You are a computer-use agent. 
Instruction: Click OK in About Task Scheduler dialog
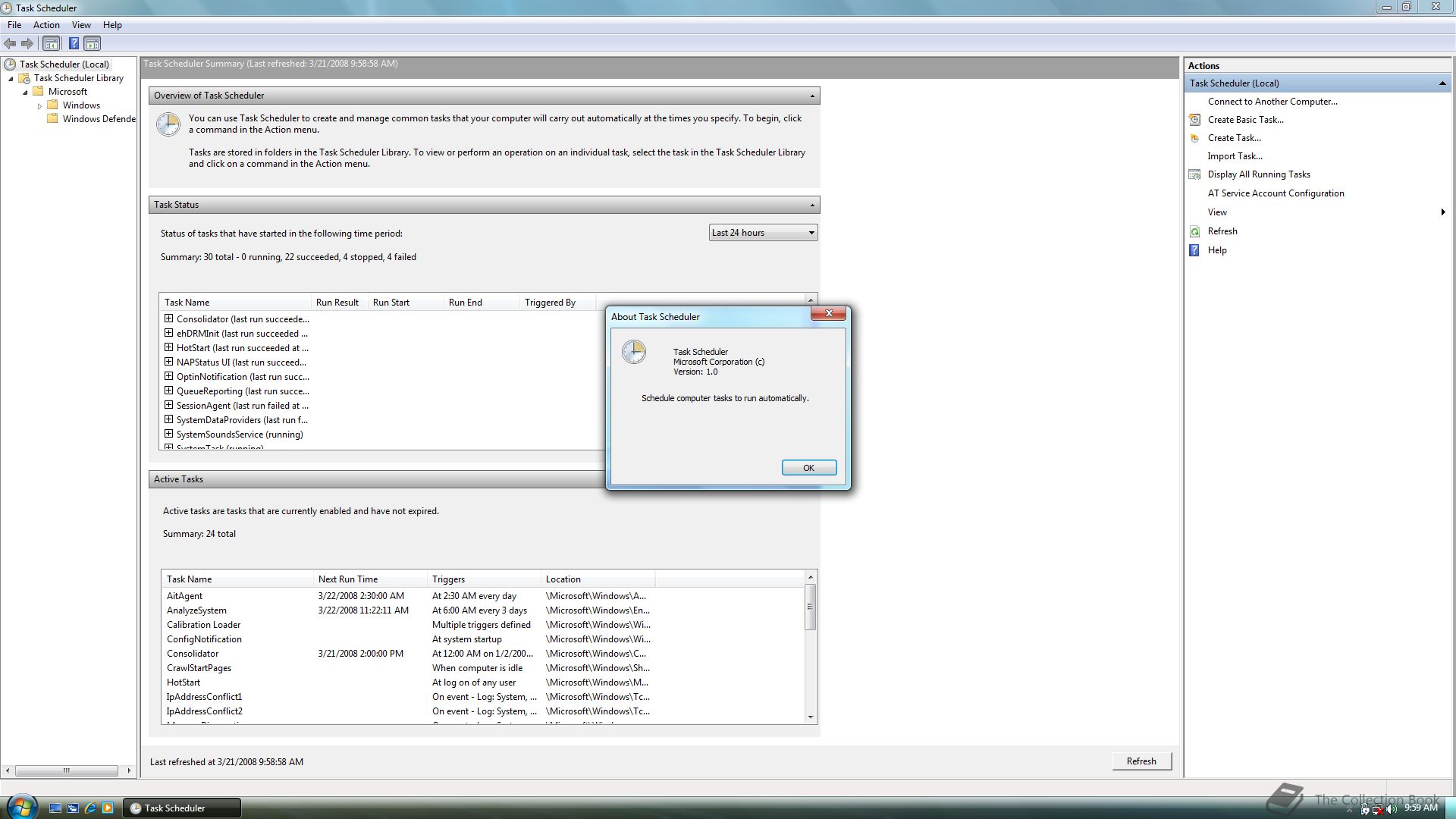coord(809,468)
